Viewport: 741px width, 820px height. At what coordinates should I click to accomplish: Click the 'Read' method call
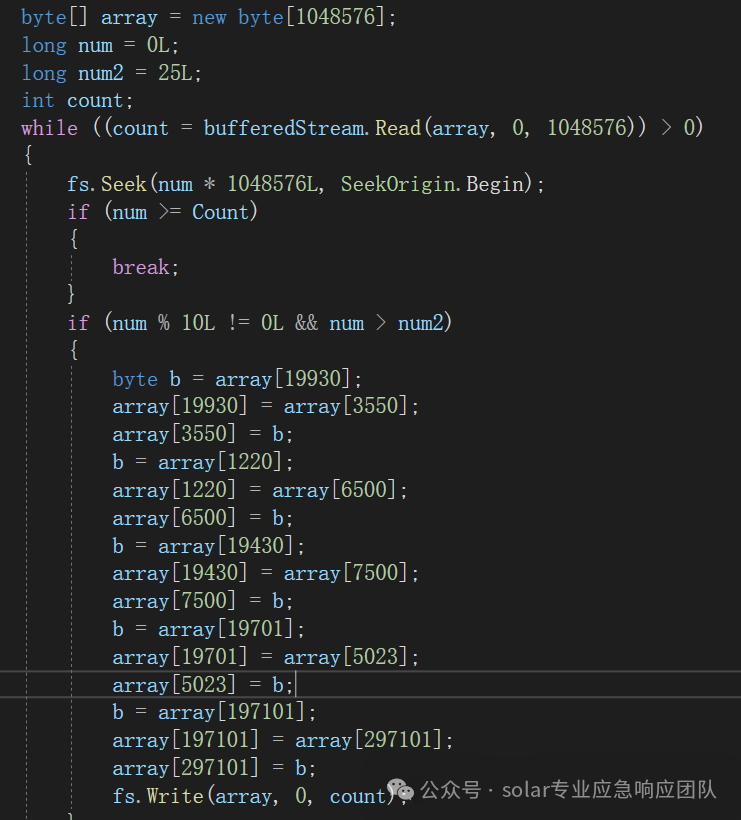(398, 128)
